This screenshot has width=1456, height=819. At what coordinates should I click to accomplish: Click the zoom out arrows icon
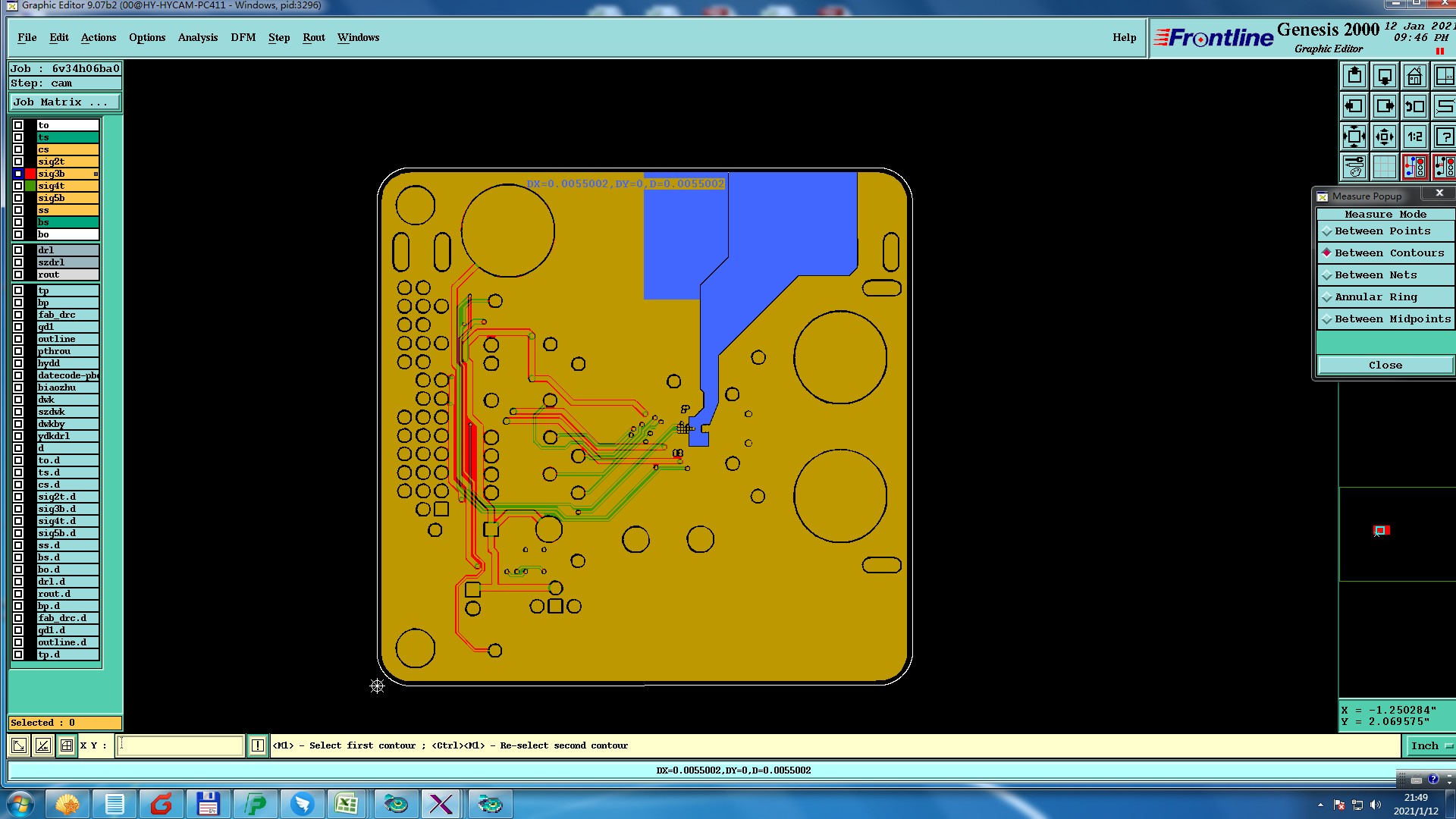click(1385, 136)
